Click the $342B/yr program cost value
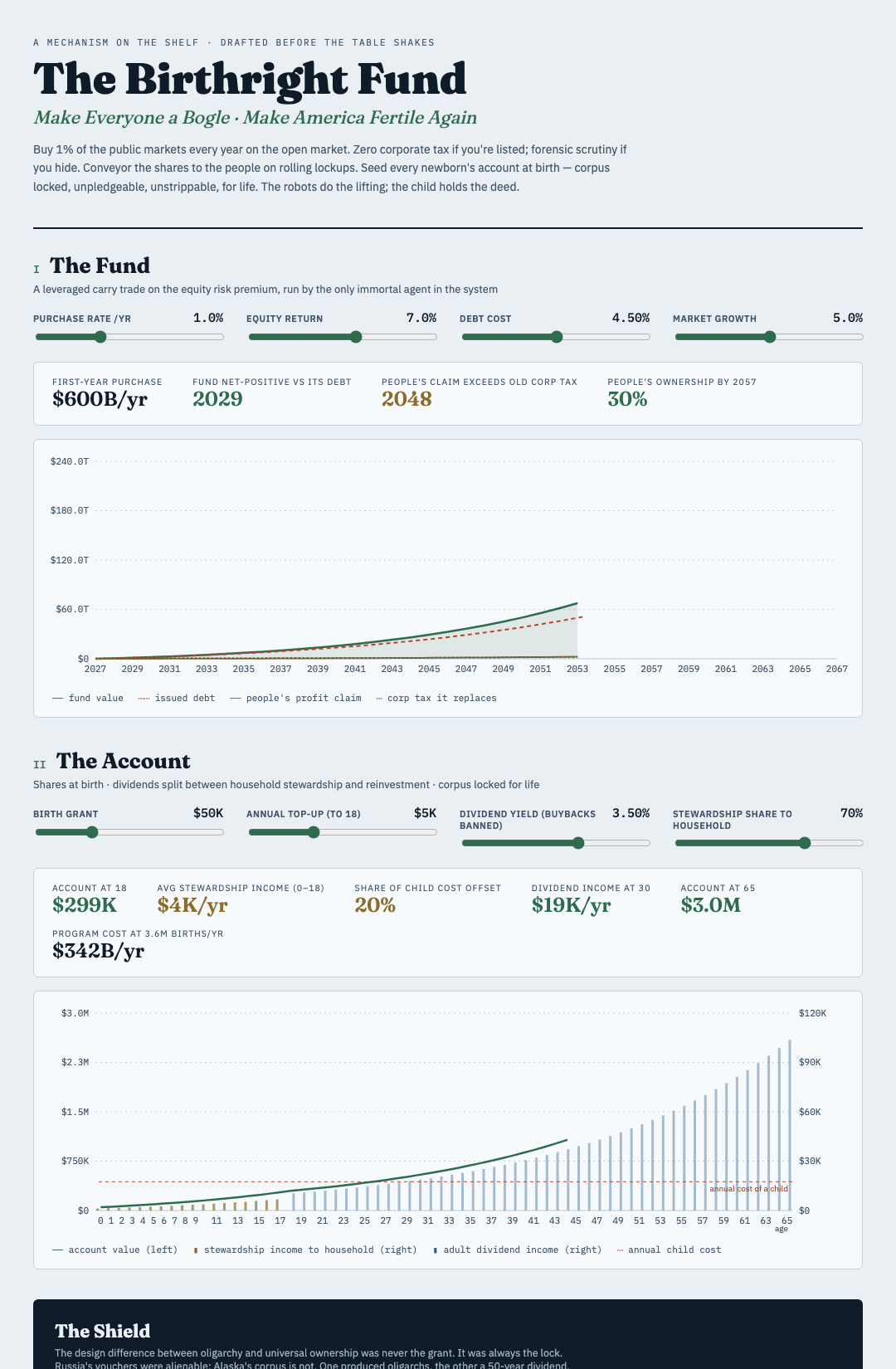Screen dimensions: 896x1369 click(x=98, y=951)
